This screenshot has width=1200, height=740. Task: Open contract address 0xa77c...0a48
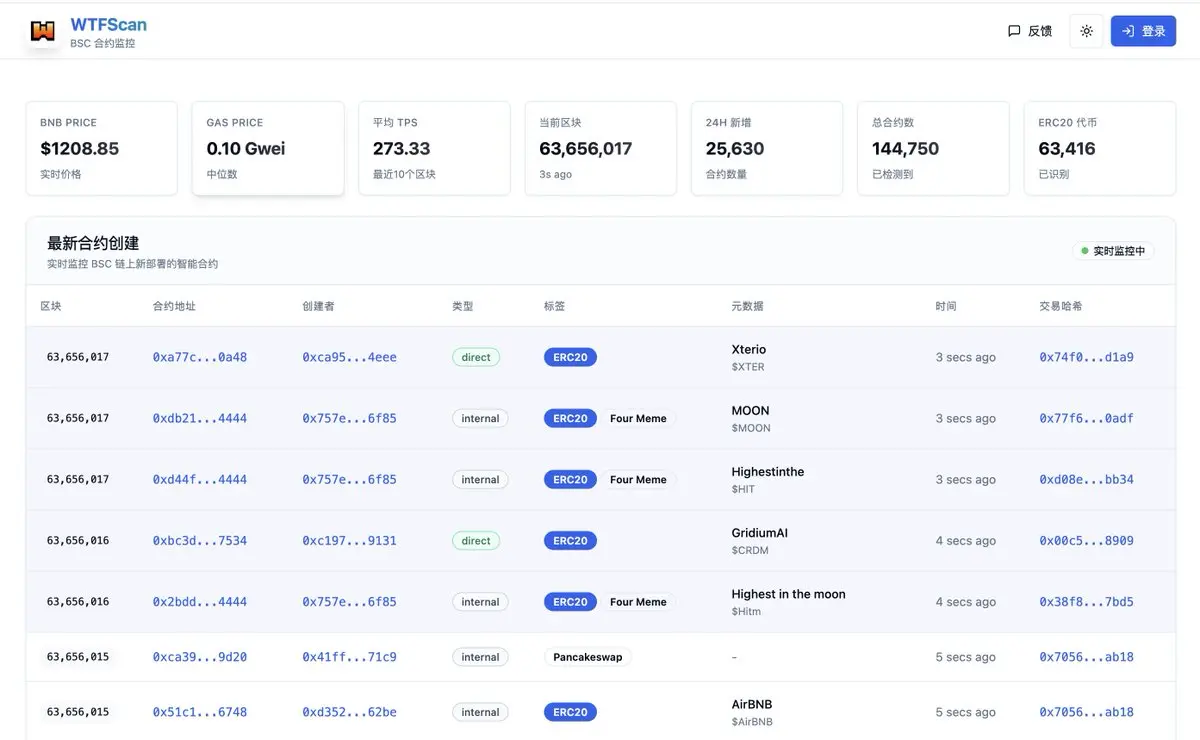pos(199,357)
